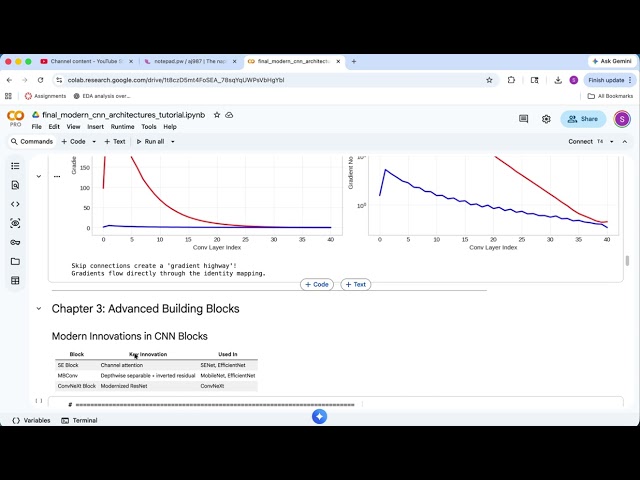Open the EDA analysis bookmark
The height and width of the screenshot is (480, 640).
[102, 96]
